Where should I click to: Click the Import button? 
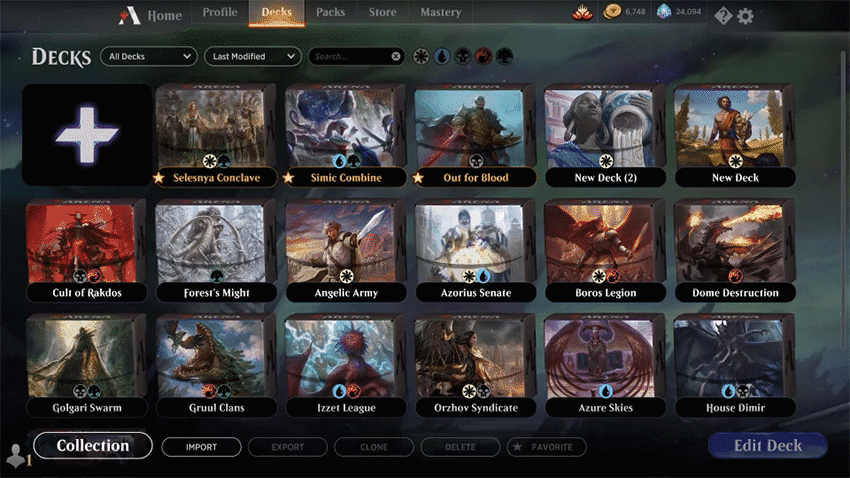click(201, 447)
